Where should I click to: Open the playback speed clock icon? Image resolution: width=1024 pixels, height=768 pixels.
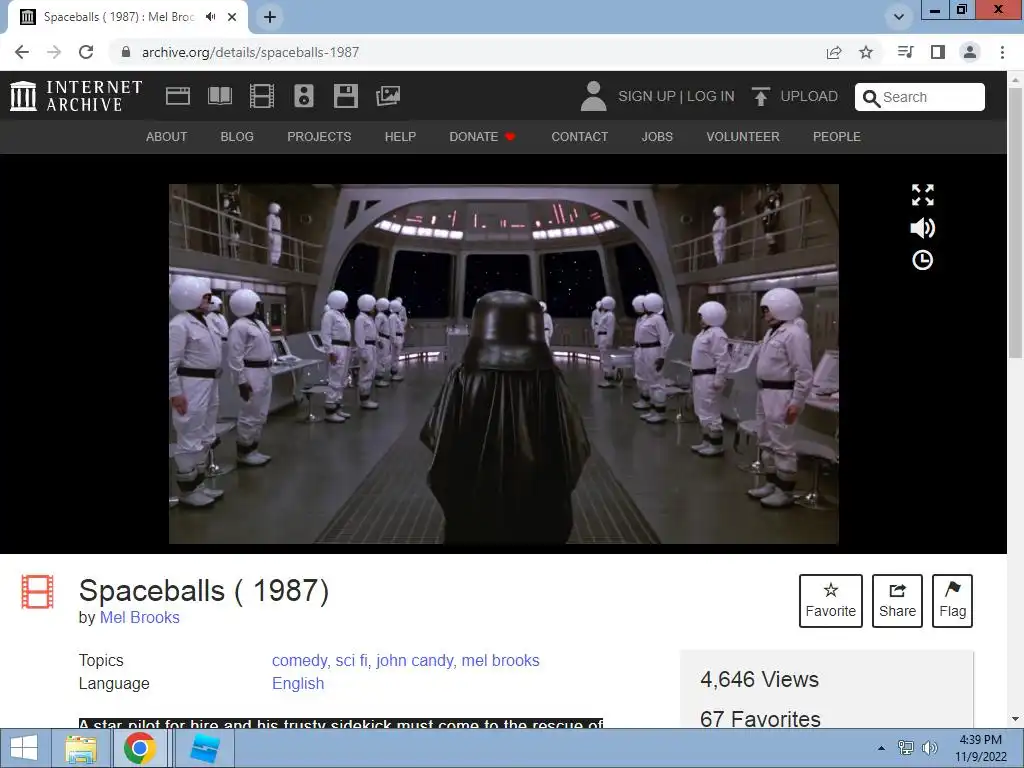click(x=922, y=261)
